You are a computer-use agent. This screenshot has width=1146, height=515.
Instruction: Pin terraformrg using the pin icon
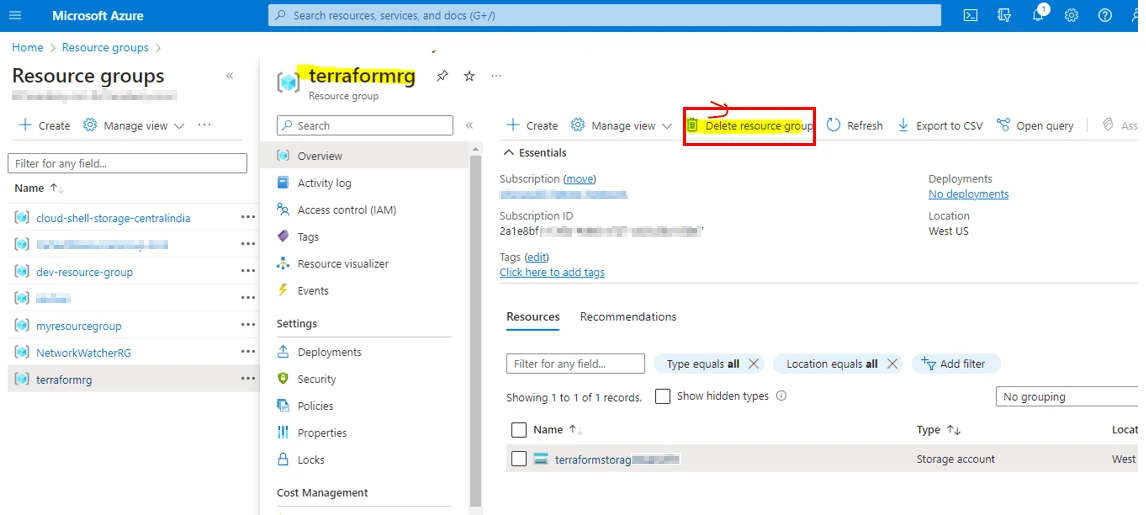click(x=442, y=76)
